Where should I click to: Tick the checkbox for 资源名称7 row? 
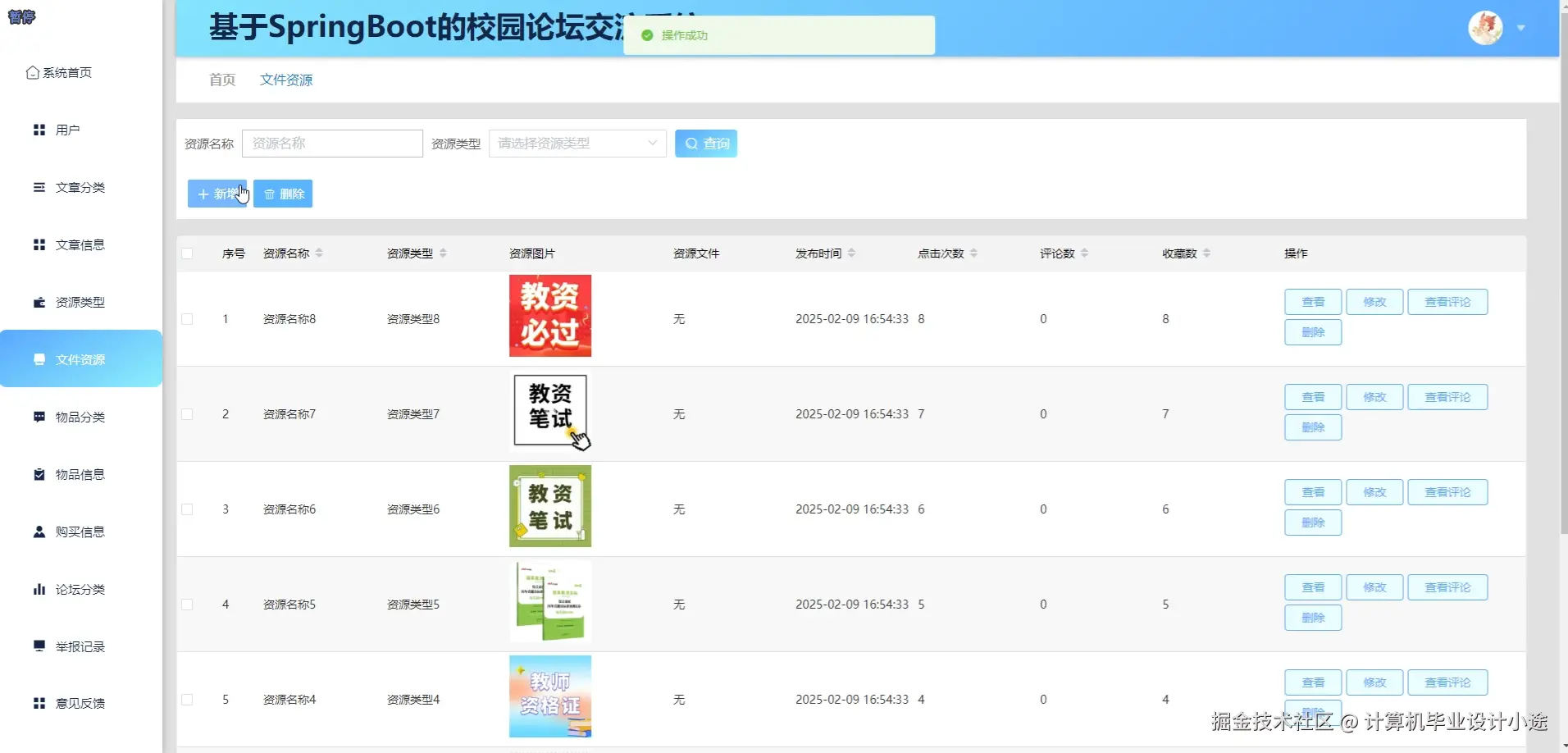[187, 414]
